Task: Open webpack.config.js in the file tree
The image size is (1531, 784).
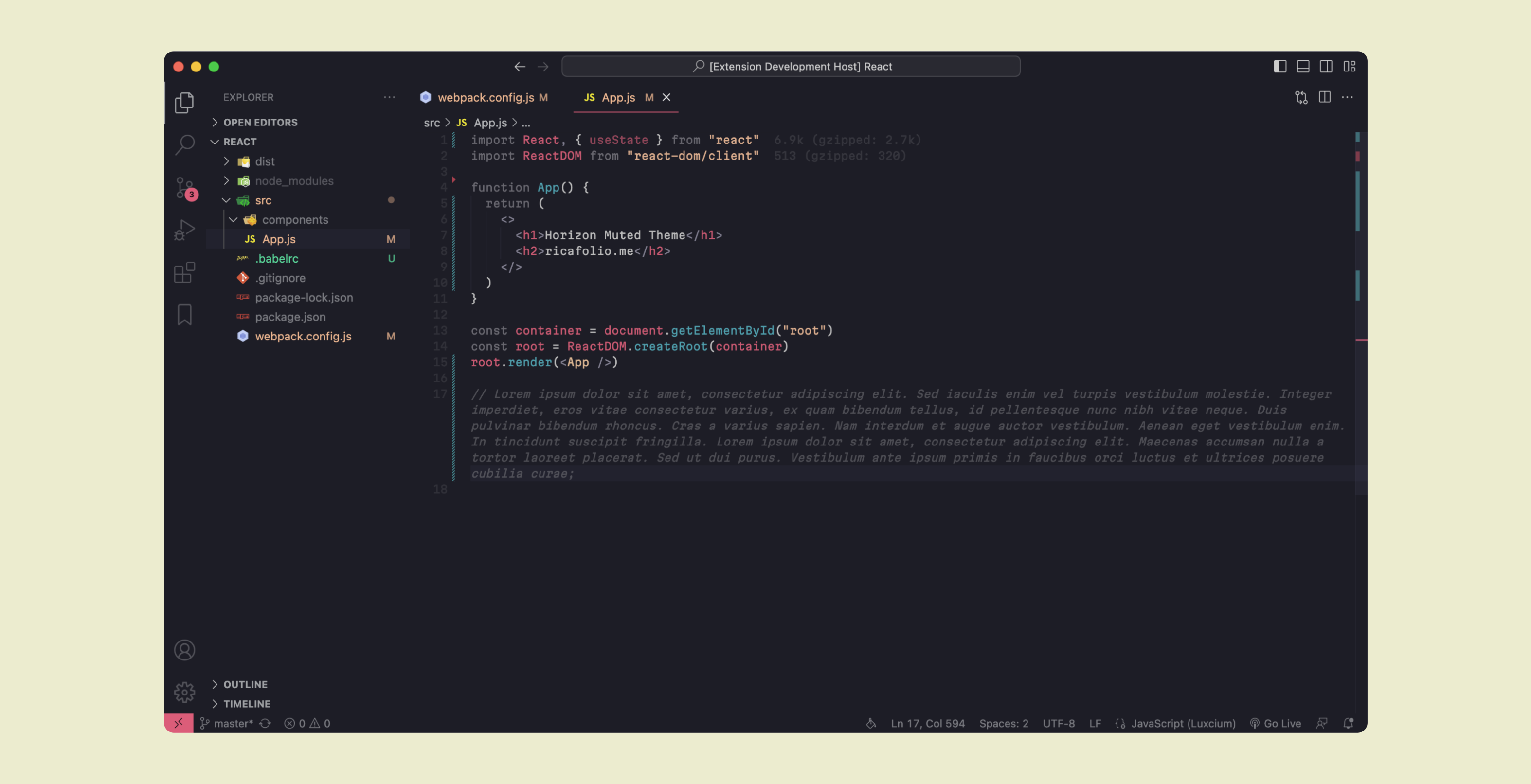Action: click(303, 336)
